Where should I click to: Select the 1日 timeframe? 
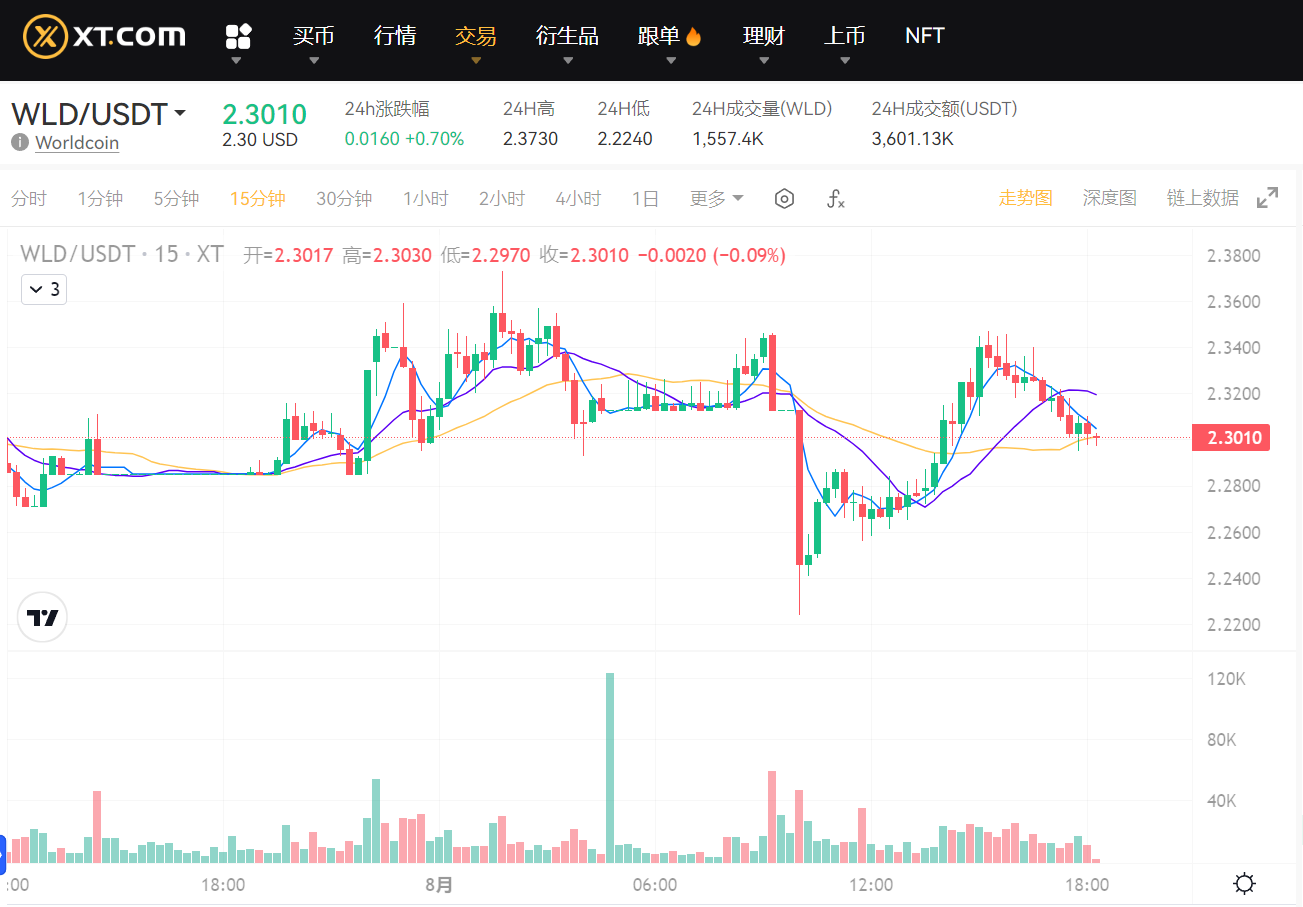click(x=645, y=199)
